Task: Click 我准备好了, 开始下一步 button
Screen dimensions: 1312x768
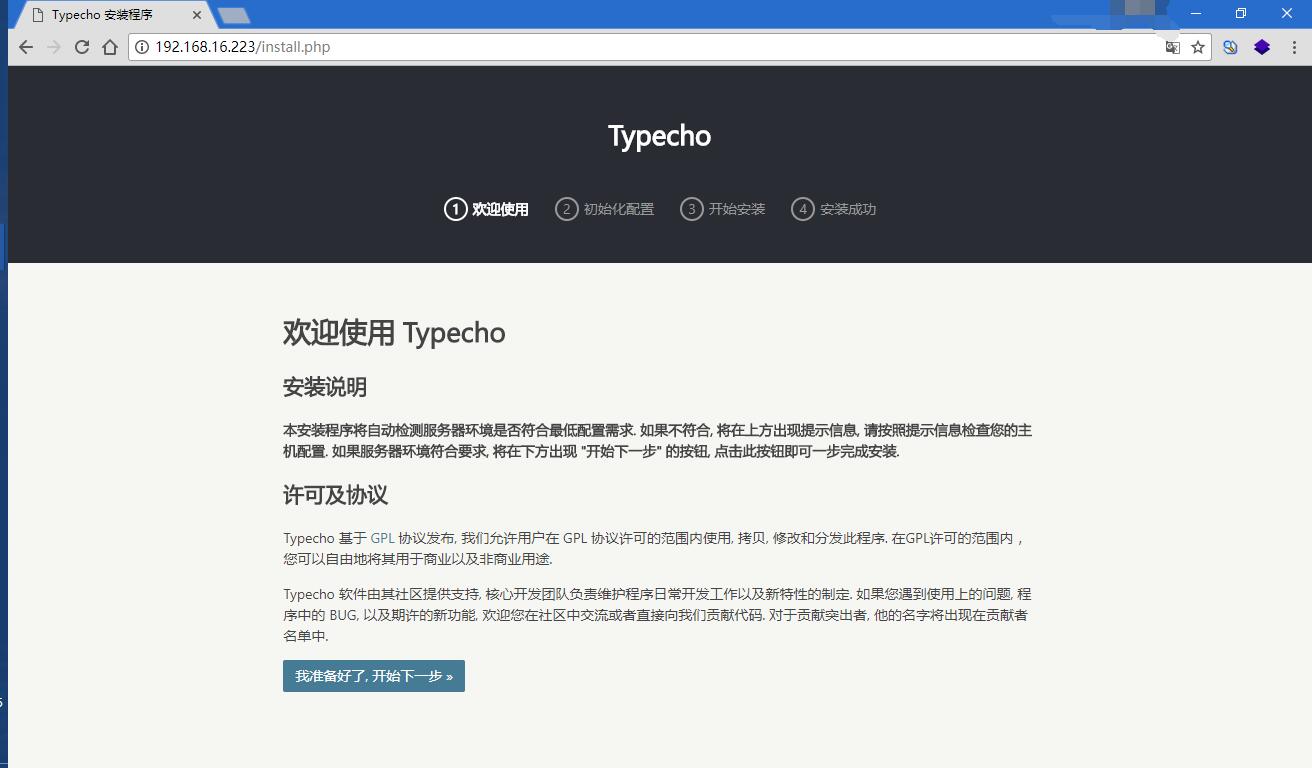Action: pyautogui.click(x=374, y=676)
